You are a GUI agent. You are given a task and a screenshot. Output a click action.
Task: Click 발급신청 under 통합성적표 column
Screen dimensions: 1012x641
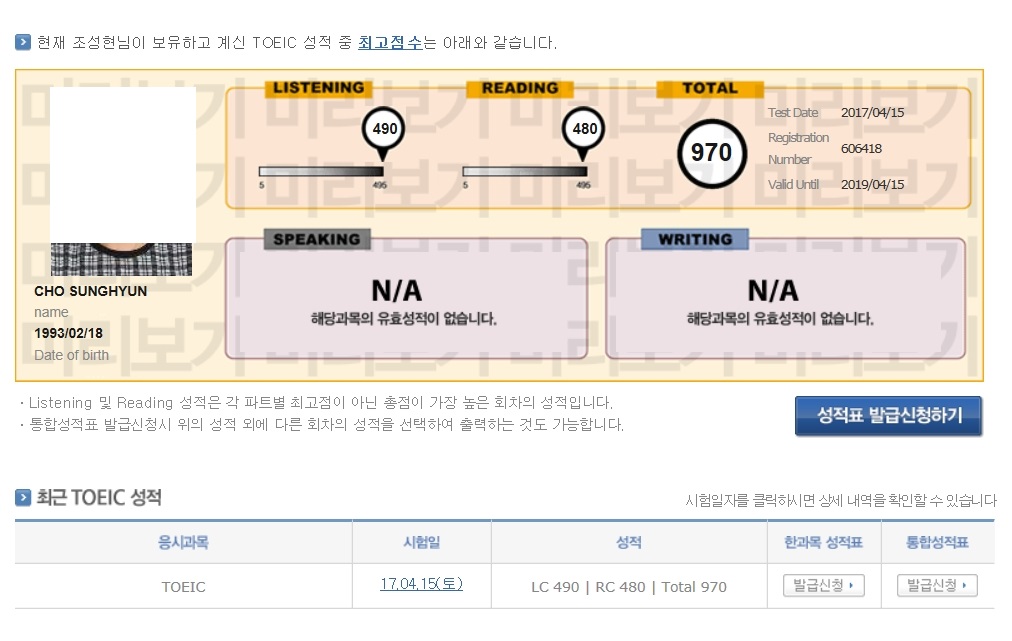(937, 585)
